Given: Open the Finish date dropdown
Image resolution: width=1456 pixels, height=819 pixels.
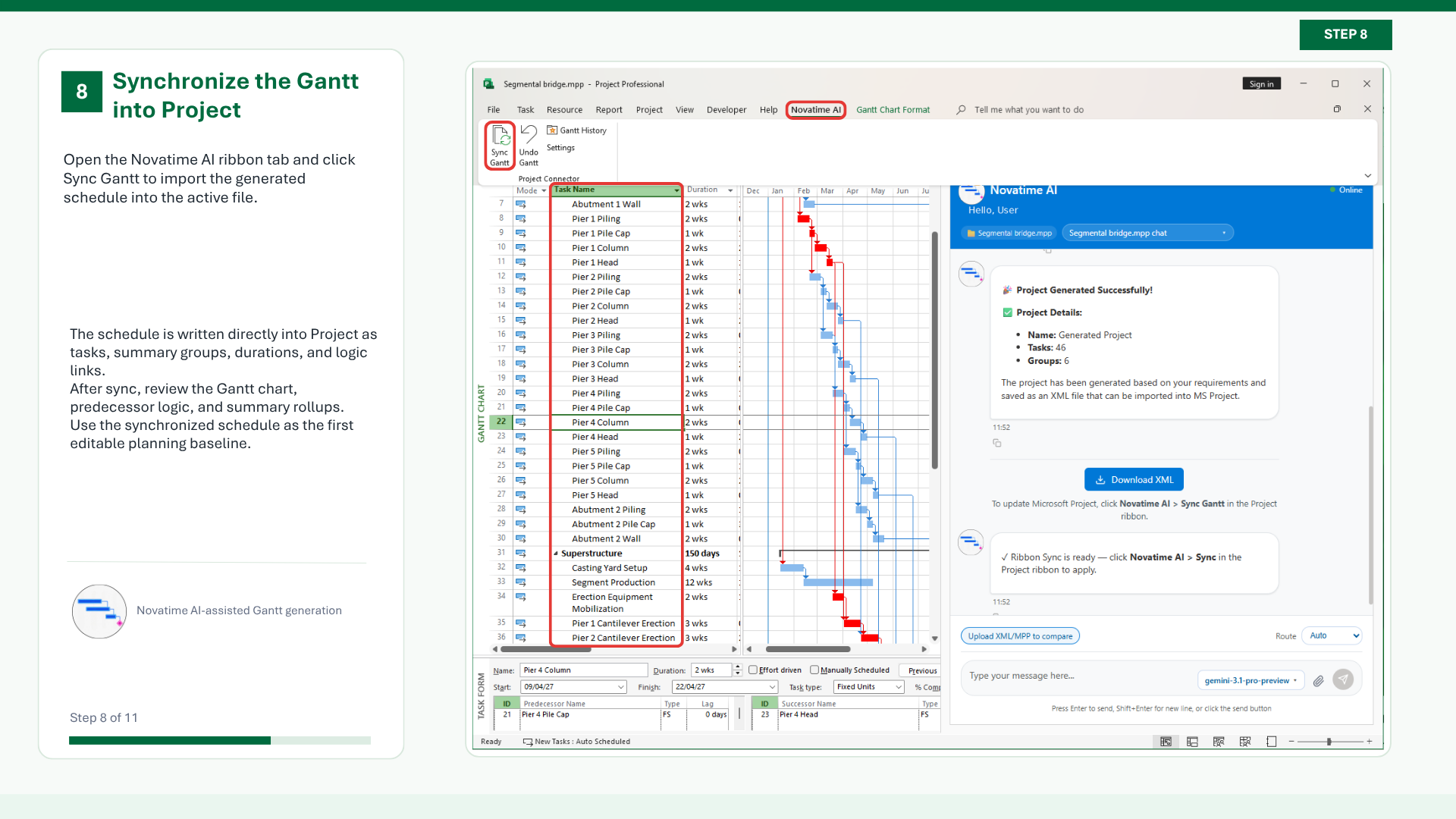Looking at the screenshot, I should pyautogui.click(x=773, y=687).
